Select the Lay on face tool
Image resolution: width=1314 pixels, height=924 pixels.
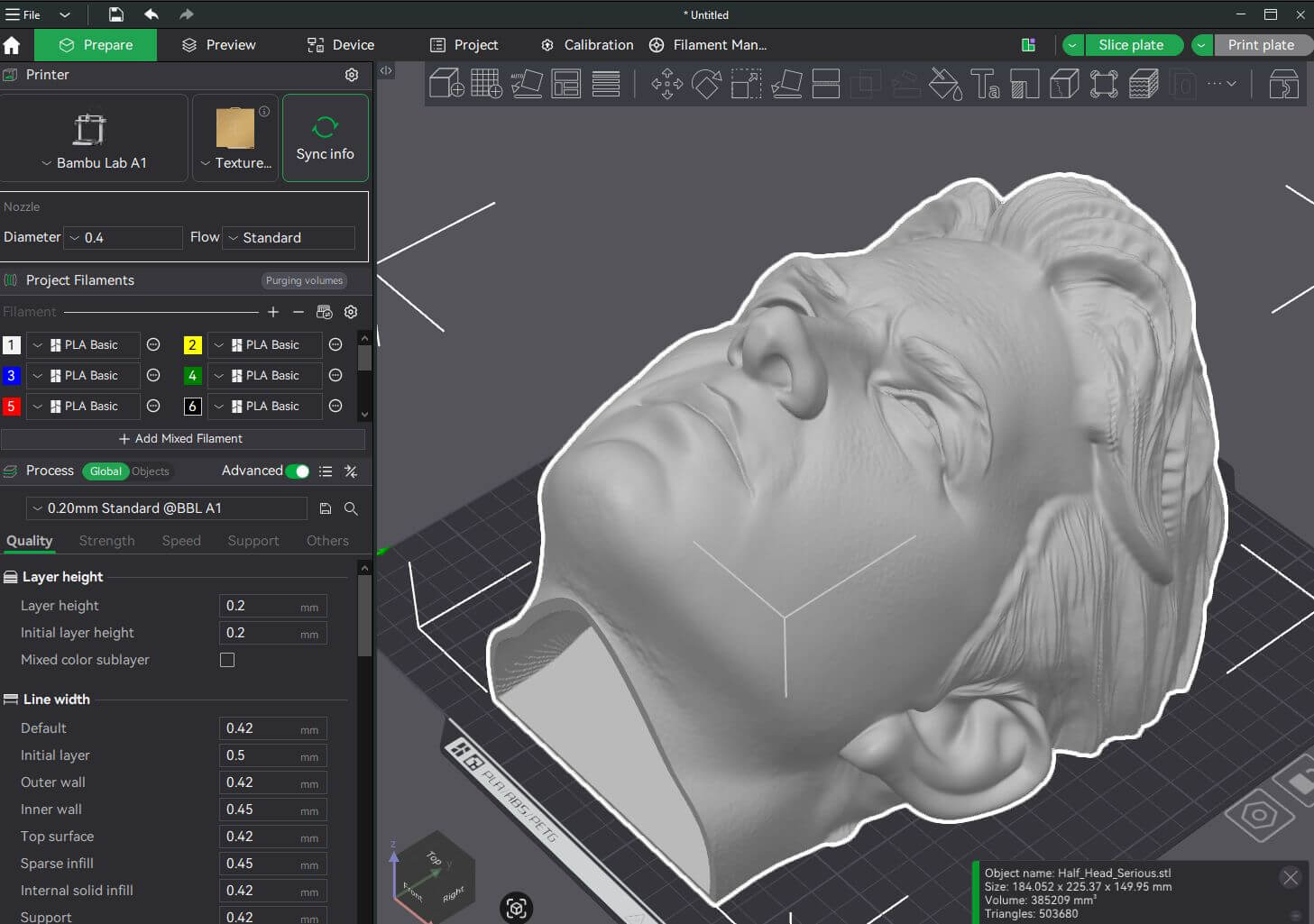click(x=786, y=84)
